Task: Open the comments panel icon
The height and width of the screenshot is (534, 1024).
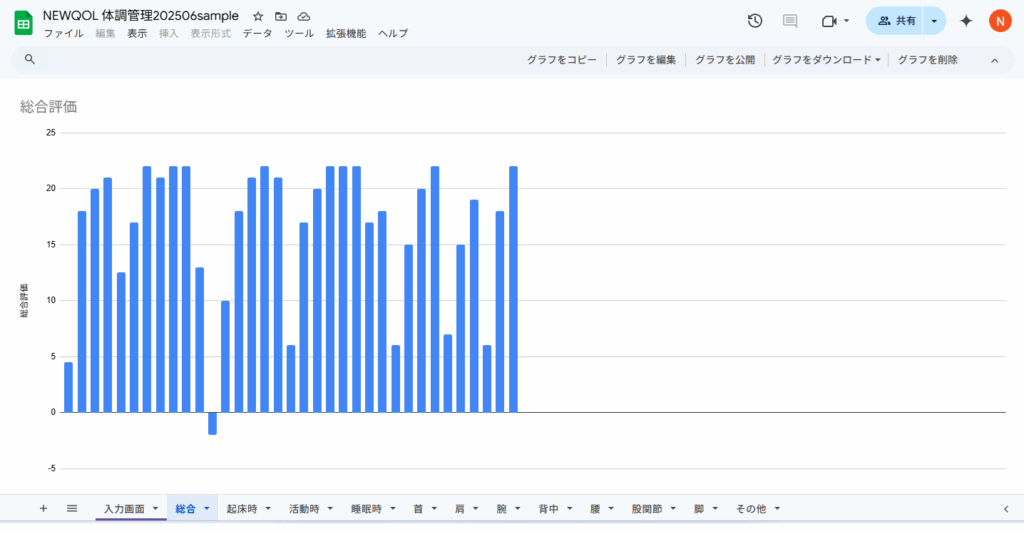Action: coord(790,21)
